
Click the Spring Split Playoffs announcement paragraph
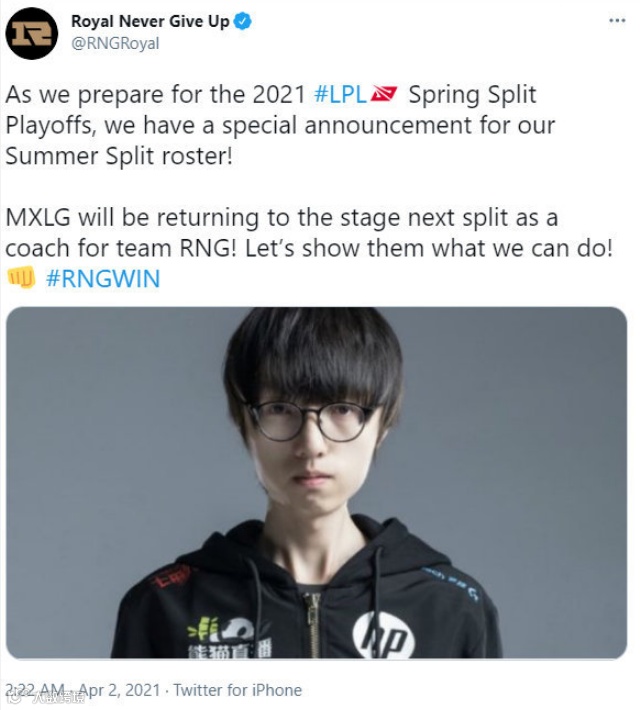coord(280,125)
